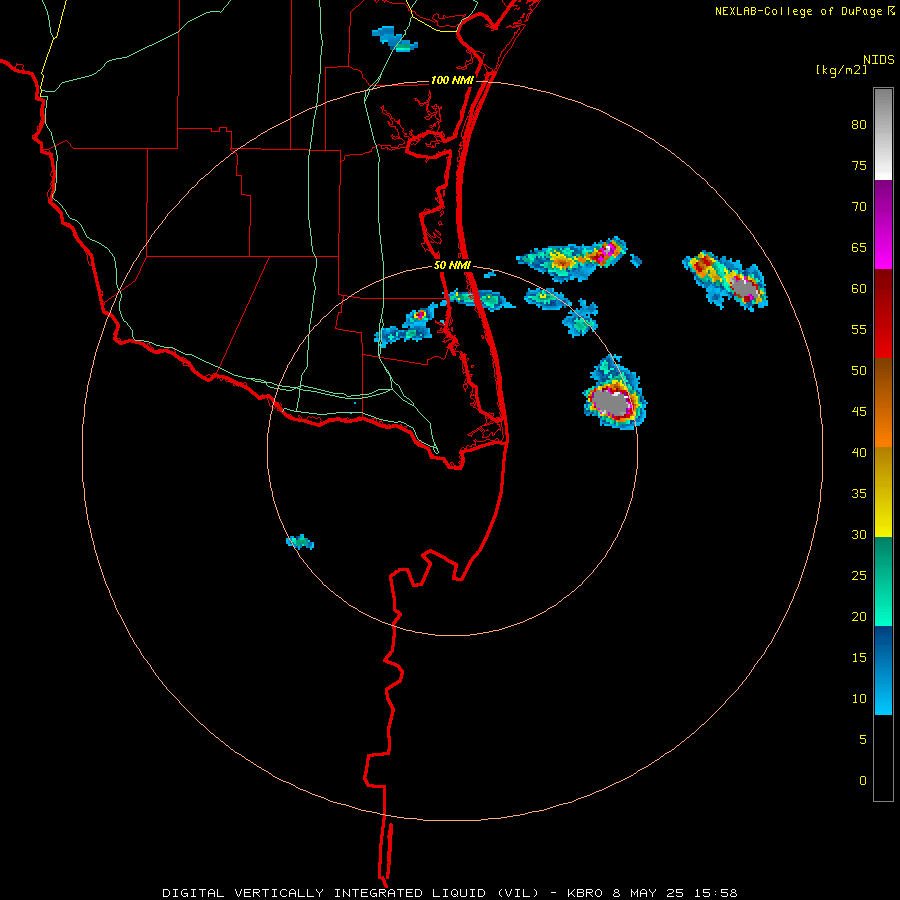Click the color scale value 10
Screen dimensions: 900x900
click(859, 699)
